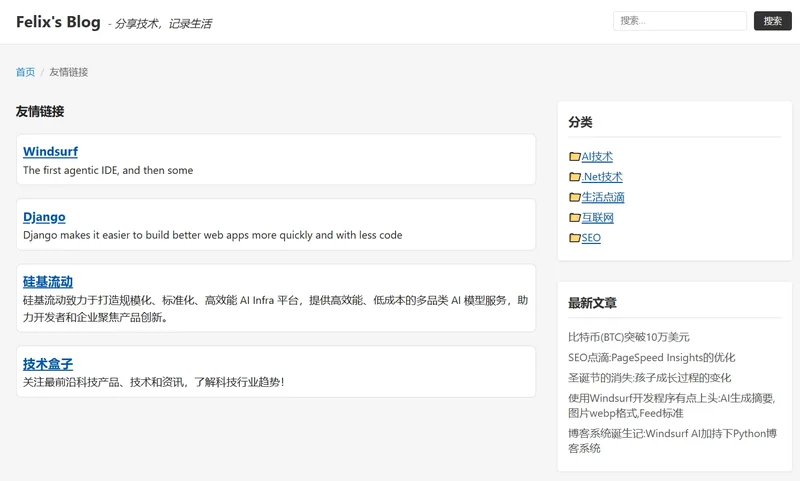Click the folder icon beside AI技术
The width and height of the screenshot is (800, 481).
pyautogui.click(x=574, y=157)
